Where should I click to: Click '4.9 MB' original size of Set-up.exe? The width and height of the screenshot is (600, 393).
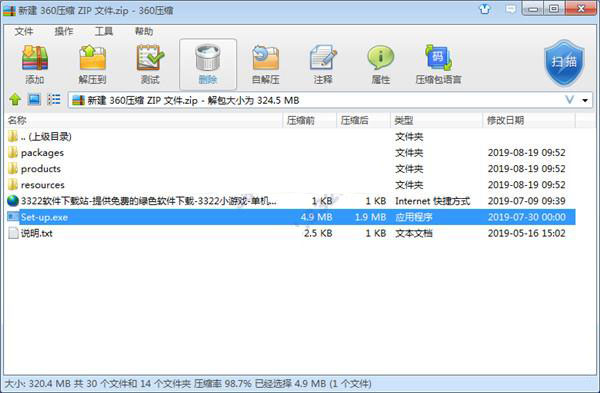pos(316,217)
